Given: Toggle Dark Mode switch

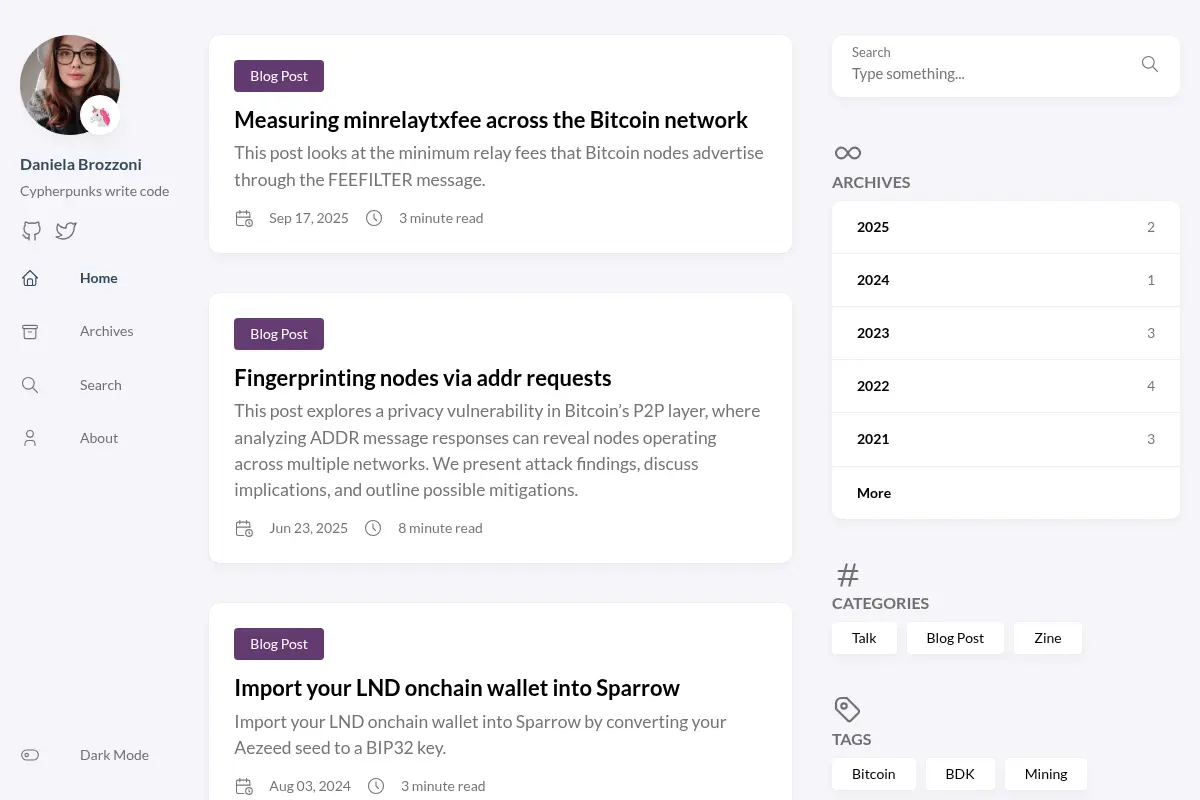Looking at the screenshot, I should click(x=30, y=755).
